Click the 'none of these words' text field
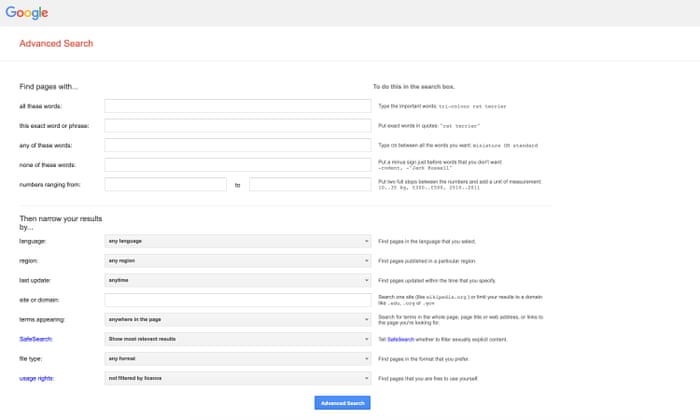Viewport: 700px width, 420px height. (x=238, y=165)
